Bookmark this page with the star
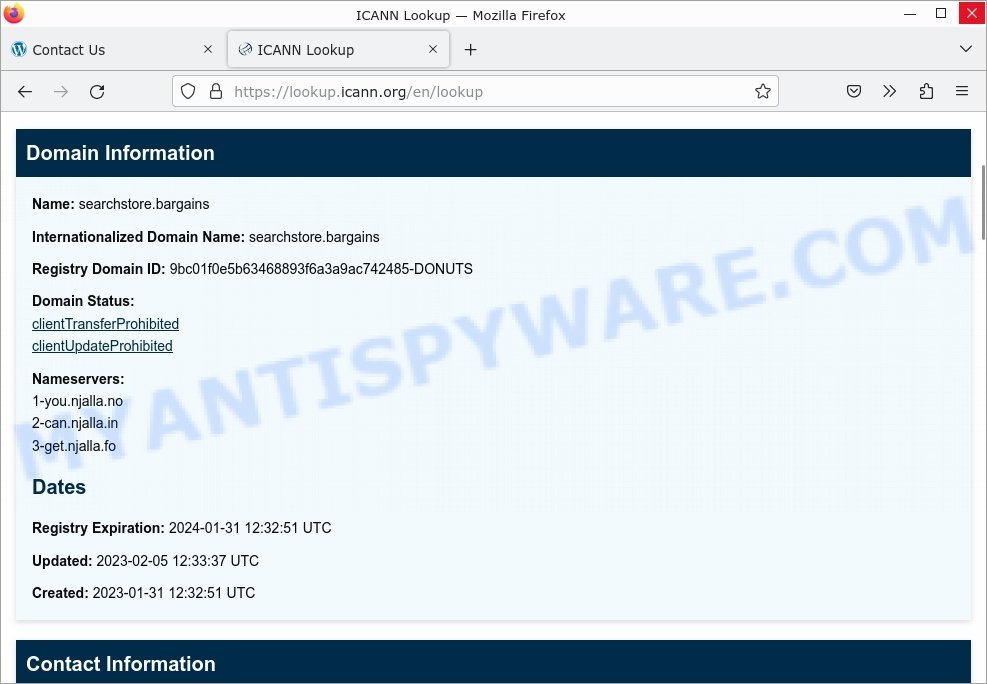This screenshot has width=987, height=684. [763, 92]
